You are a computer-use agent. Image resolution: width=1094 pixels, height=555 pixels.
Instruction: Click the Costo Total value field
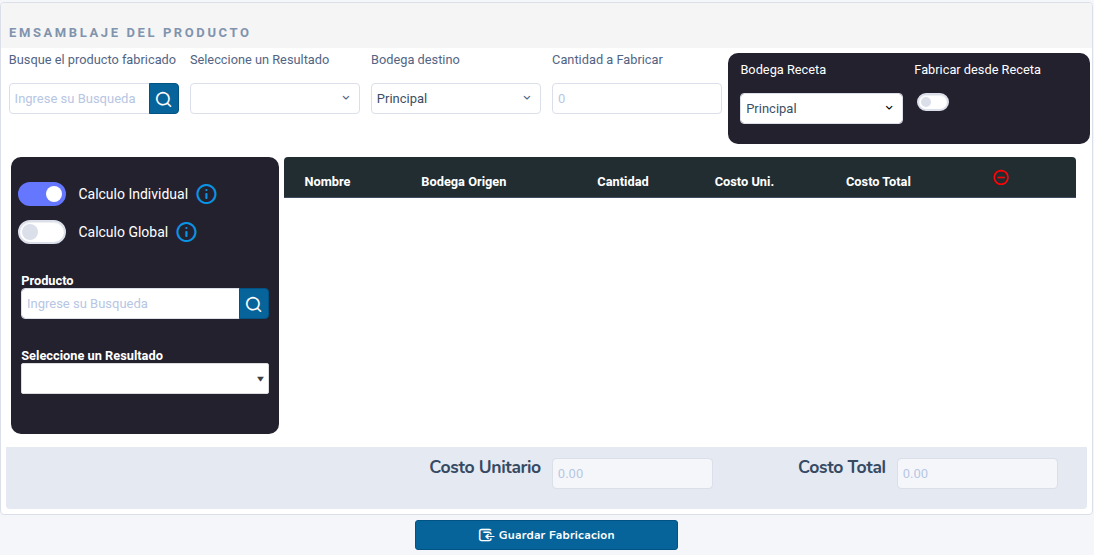click(x=977, y=473)
